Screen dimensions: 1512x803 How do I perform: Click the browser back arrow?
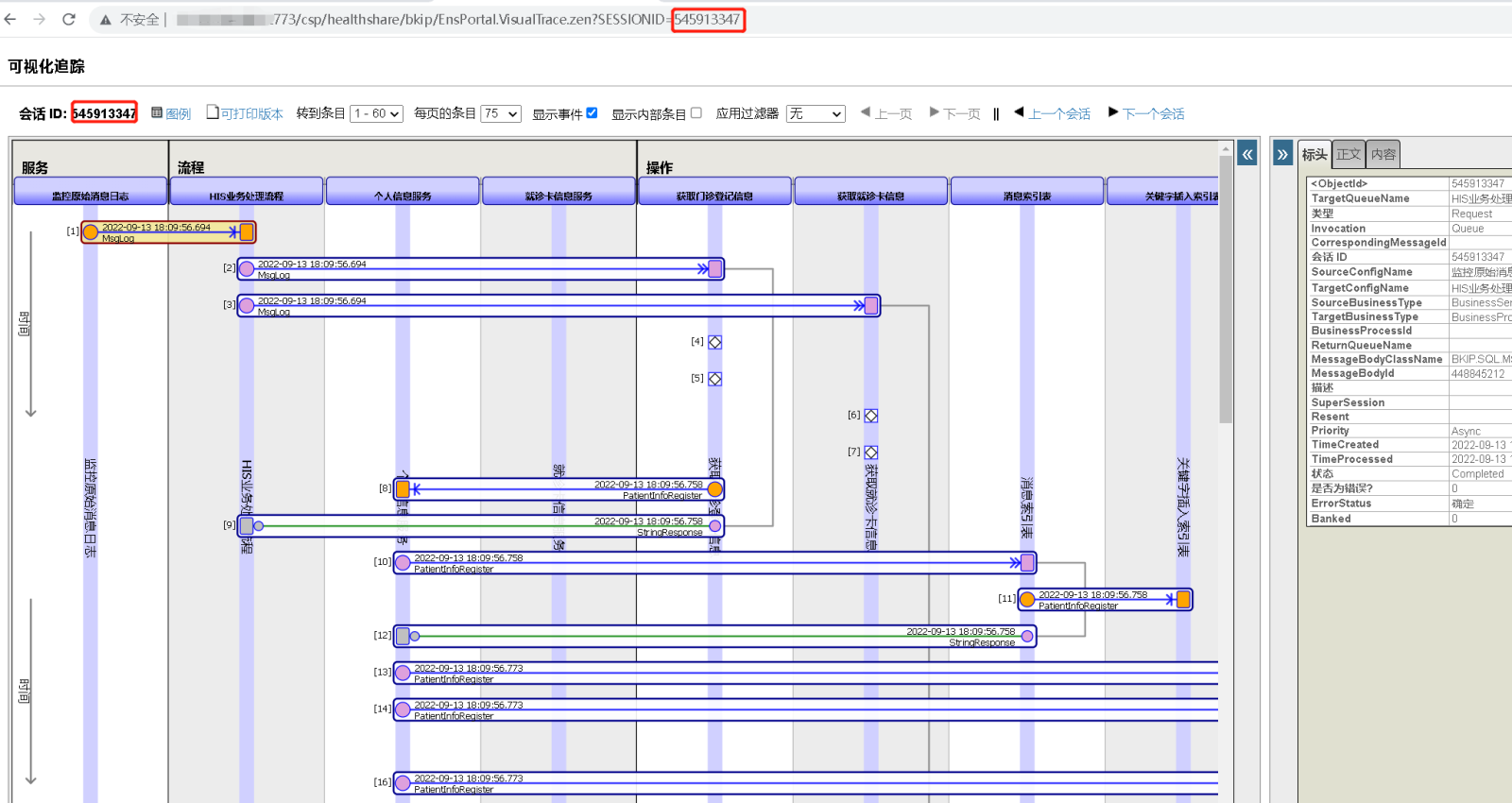coord(10,19)
